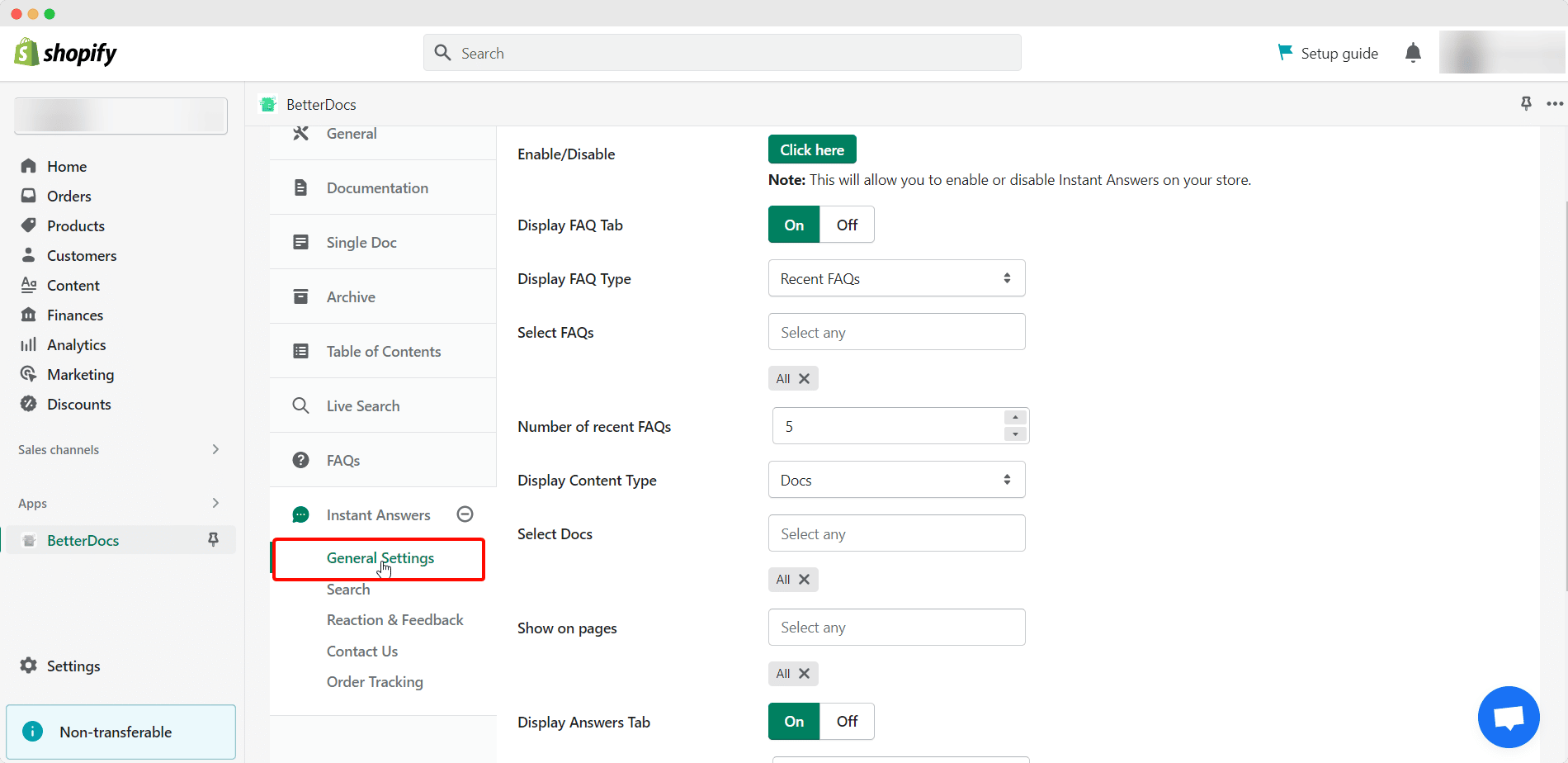The width and height of the screenshot is (1568, 763).
Task: Open the Documentation settings tab
Action: click(x=383, y=187)
